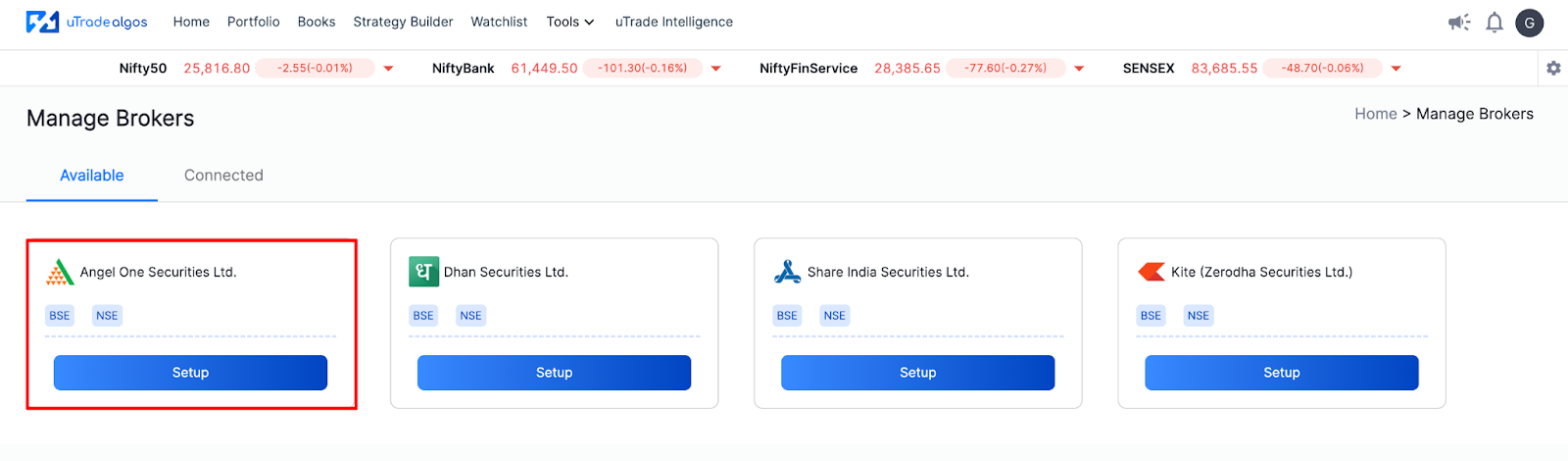
Task: Click BSE tag on Kite Zerodha card
Action: click(x=1151, y=316)
